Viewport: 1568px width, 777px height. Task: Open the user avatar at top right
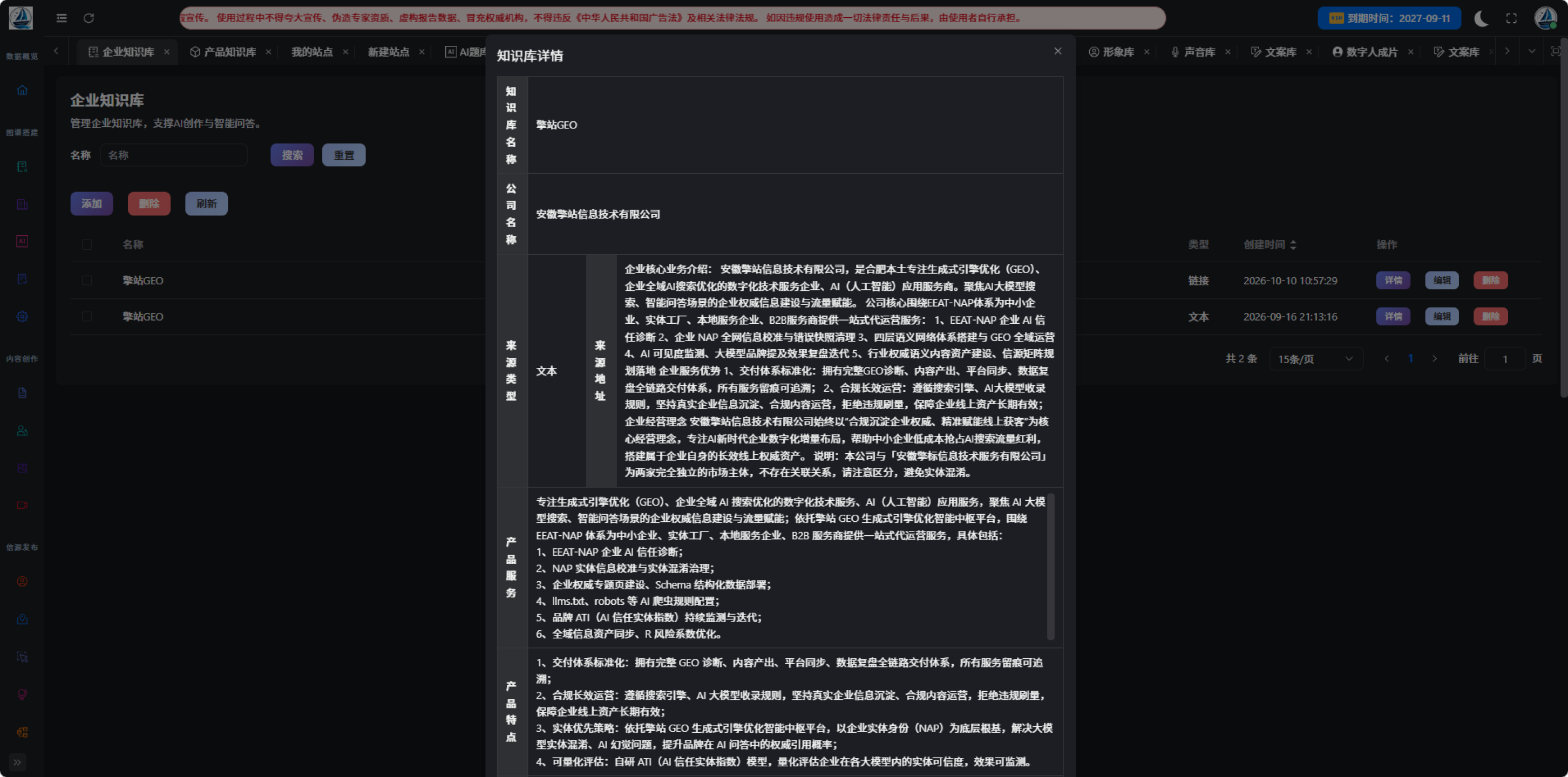point(1545,18)
